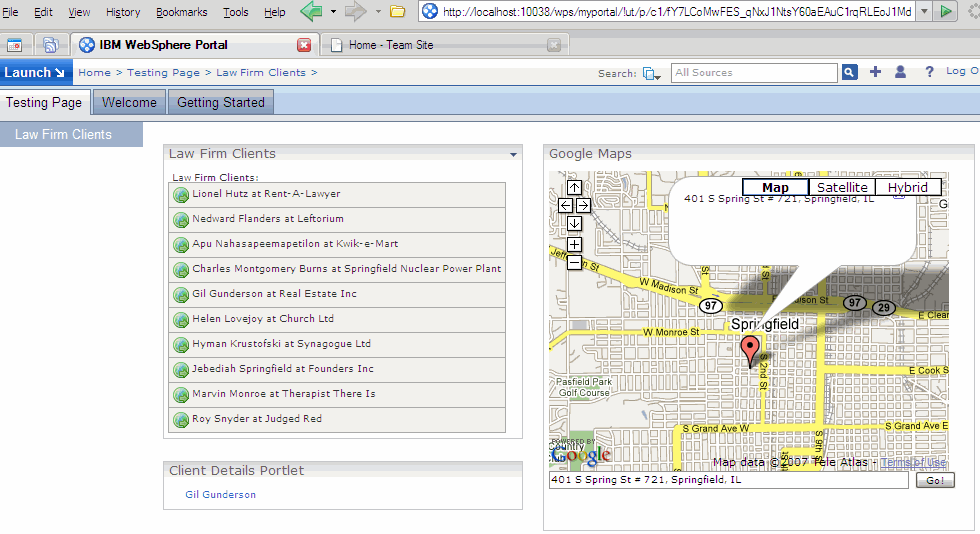This screenshot has width=980, height=534.
Task: Click globe icon beside Nedward Flanders
Action: click(x=181, y=220)
